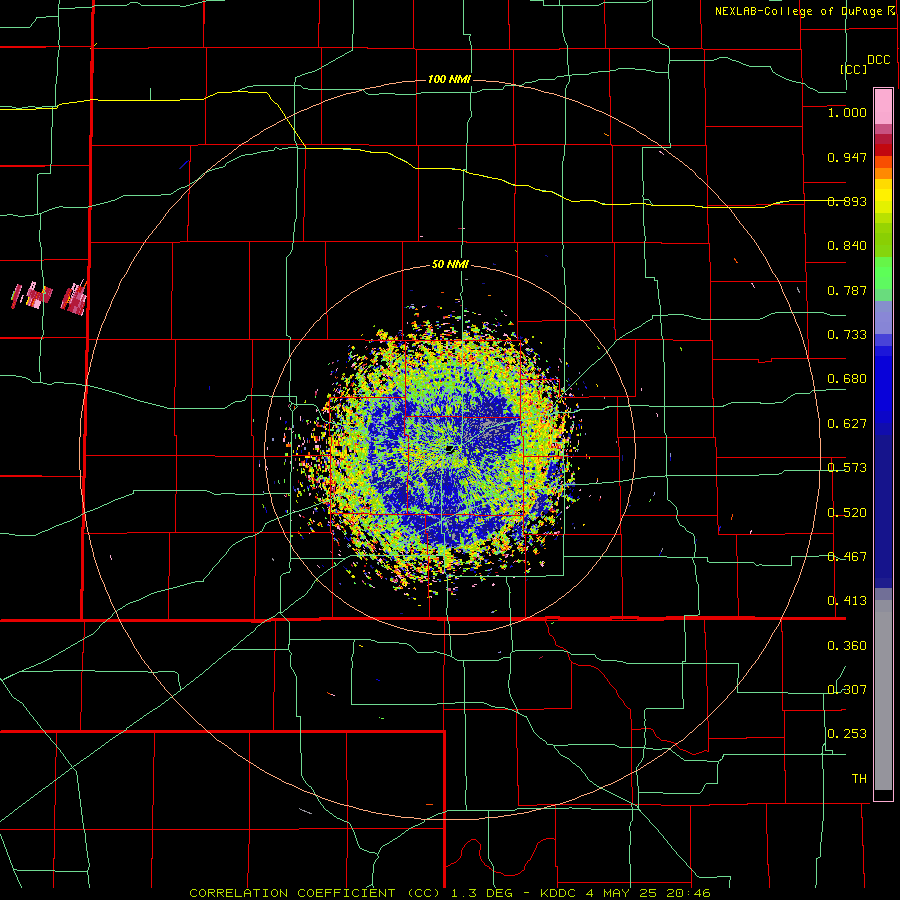Select the 0.360 scale value

point(847,646)
